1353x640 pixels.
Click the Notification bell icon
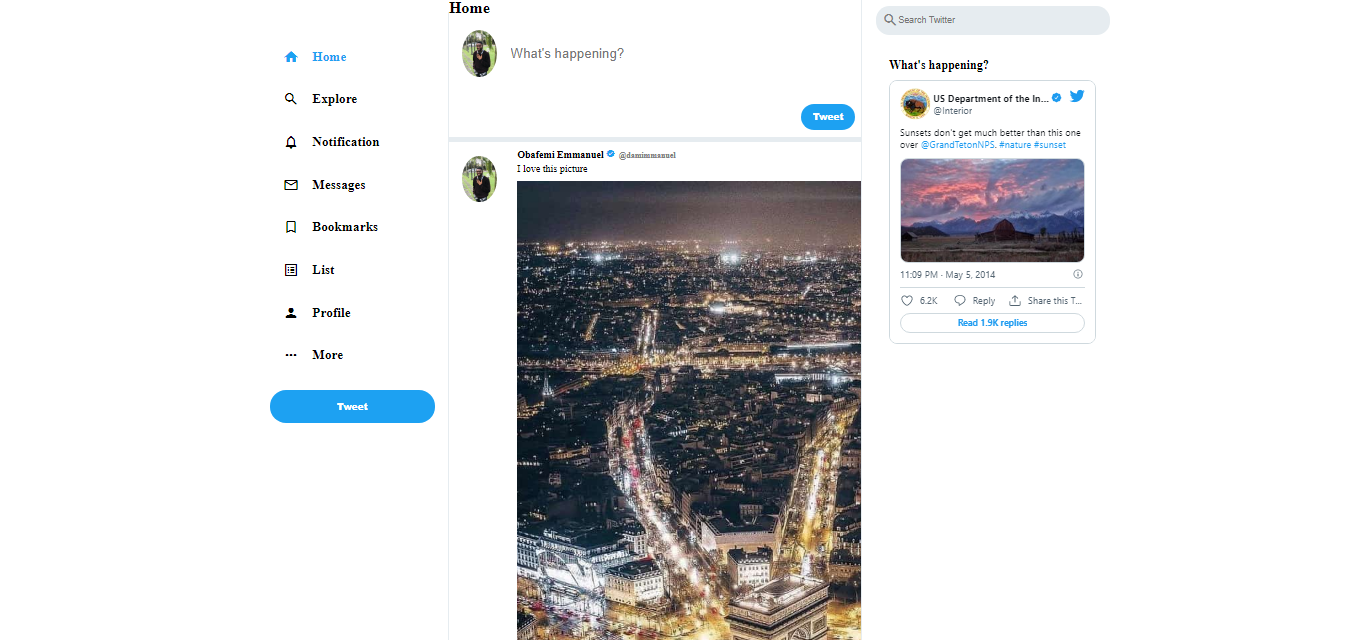tap(291, 142)
